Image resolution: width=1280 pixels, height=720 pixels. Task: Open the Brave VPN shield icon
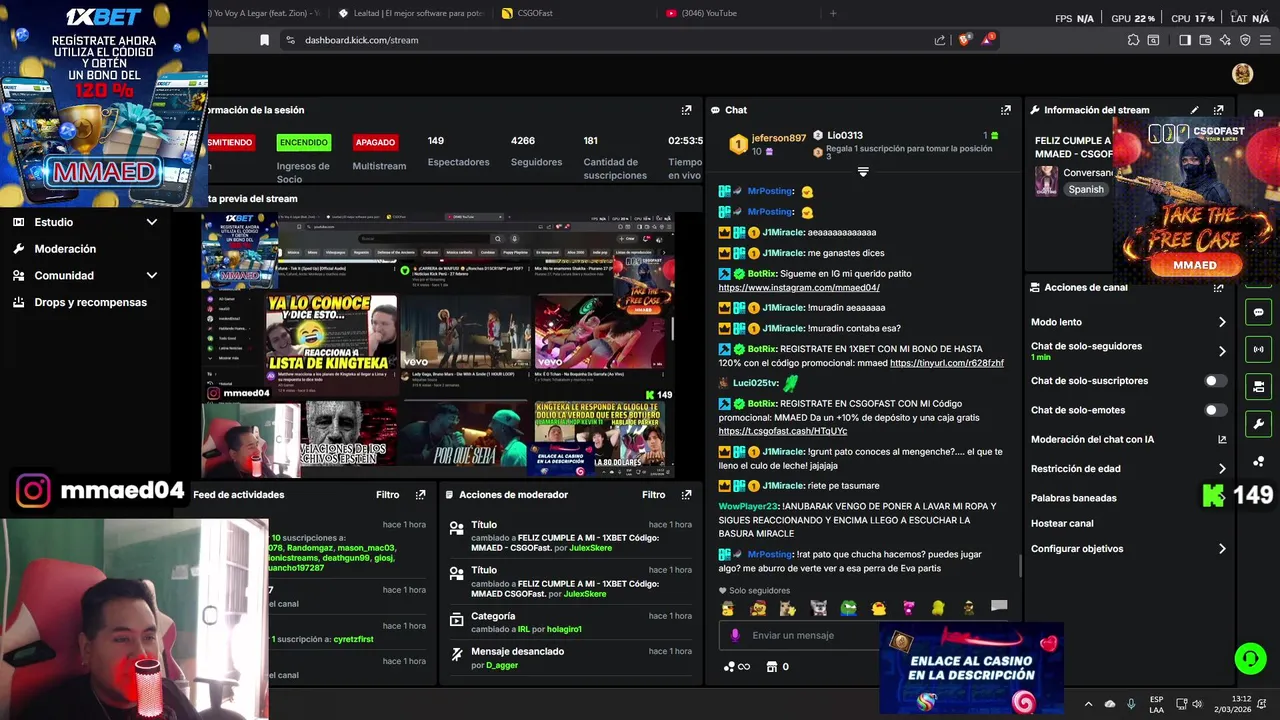coord(1245,40)
